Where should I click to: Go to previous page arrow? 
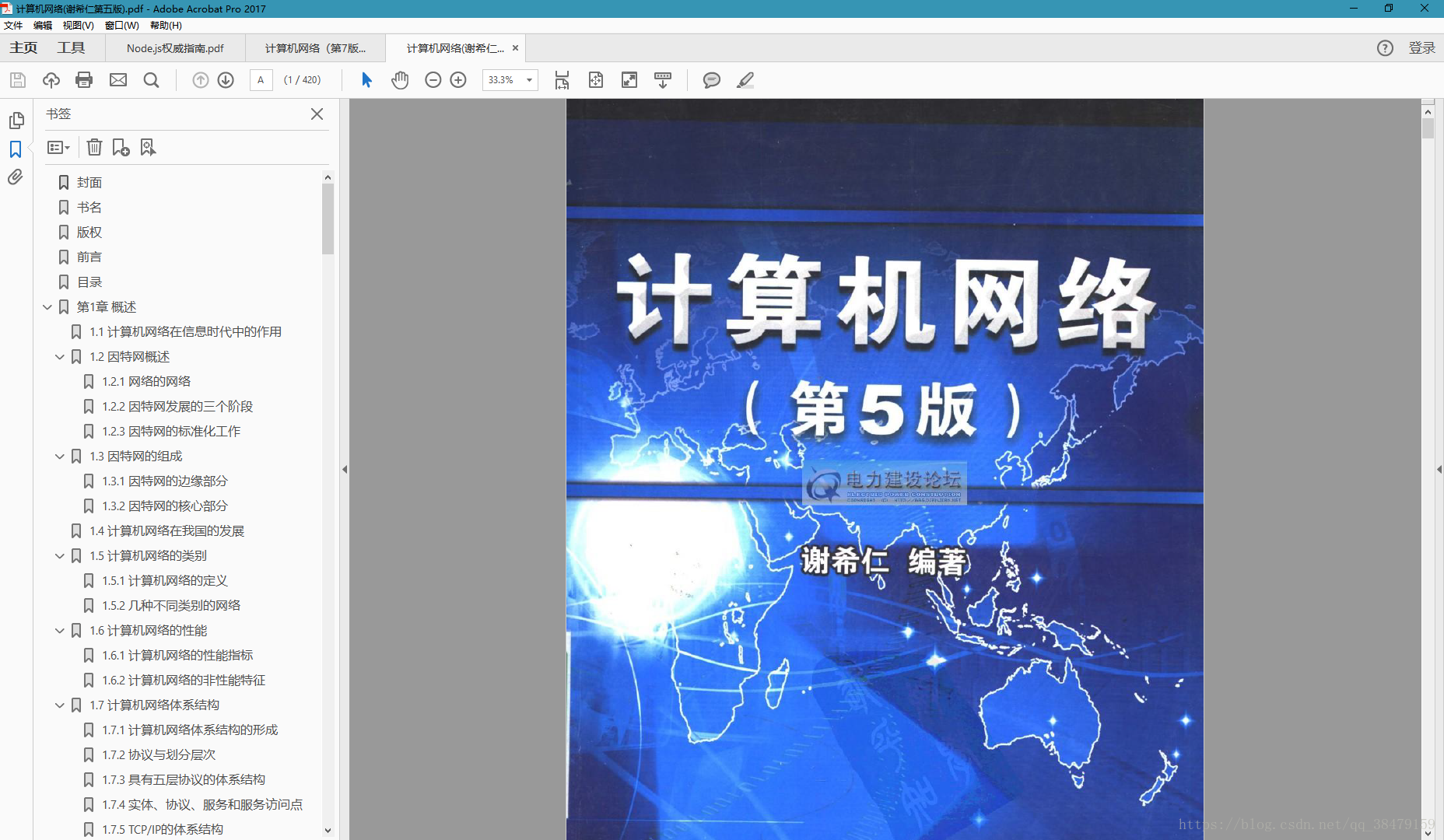pos(201,80)
